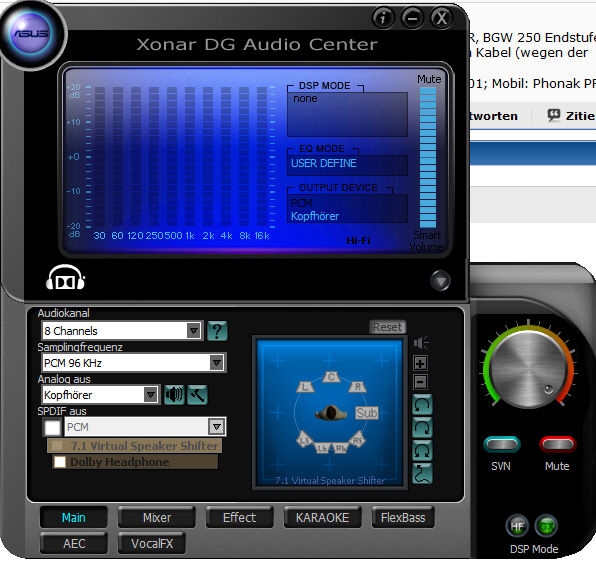Click the Zitieren button in the forum page
The width and height of the screenshot is (596, 564).
point(571,115)
